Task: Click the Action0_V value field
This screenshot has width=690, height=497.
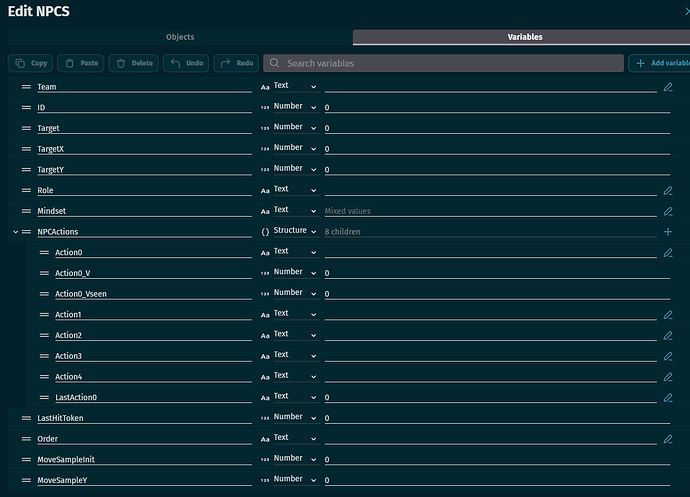Action: [497, 273]
